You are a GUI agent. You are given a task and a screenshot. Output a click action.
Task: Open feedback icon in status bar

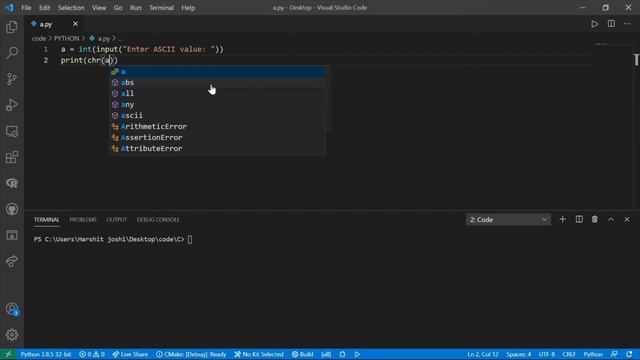click(614, 354)
